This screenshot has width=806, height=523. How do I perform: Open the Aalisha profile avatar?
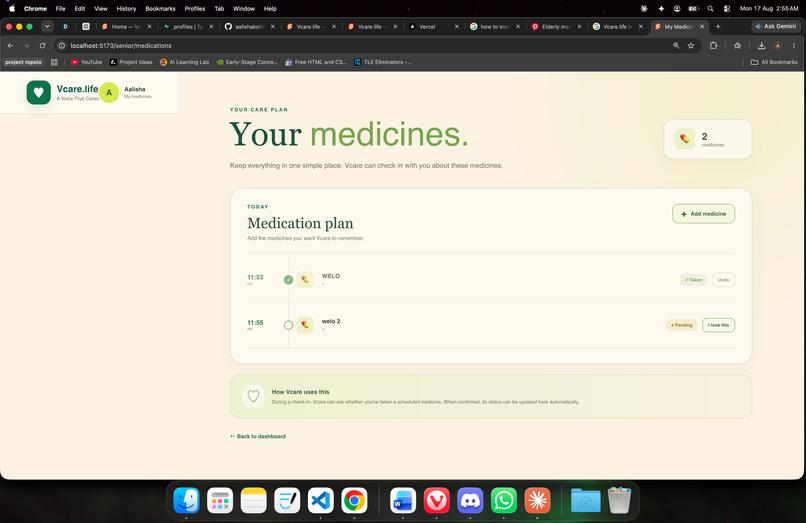point(109,93)
